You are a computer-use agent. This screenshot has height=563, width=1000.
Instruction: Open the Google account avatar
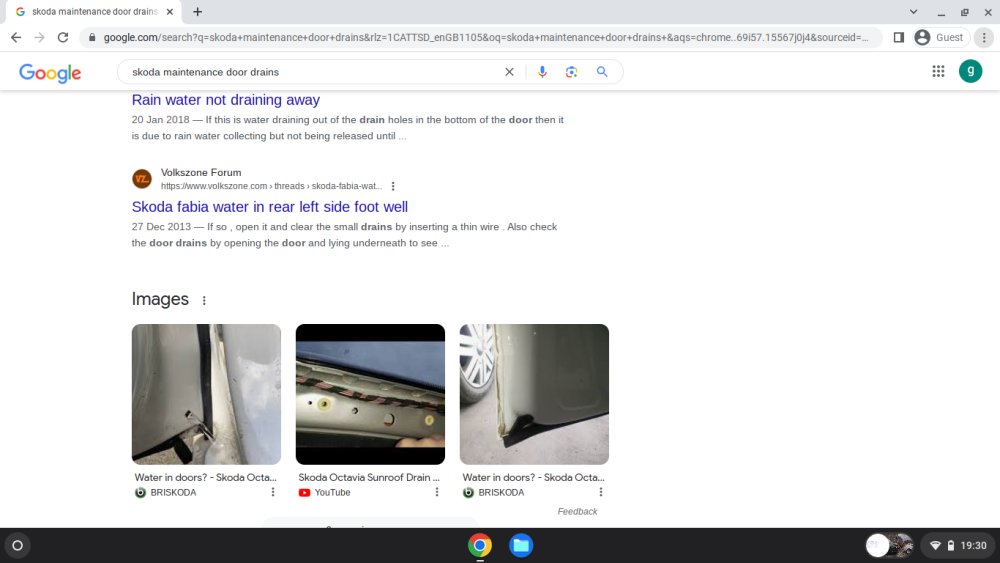(971, 71)
